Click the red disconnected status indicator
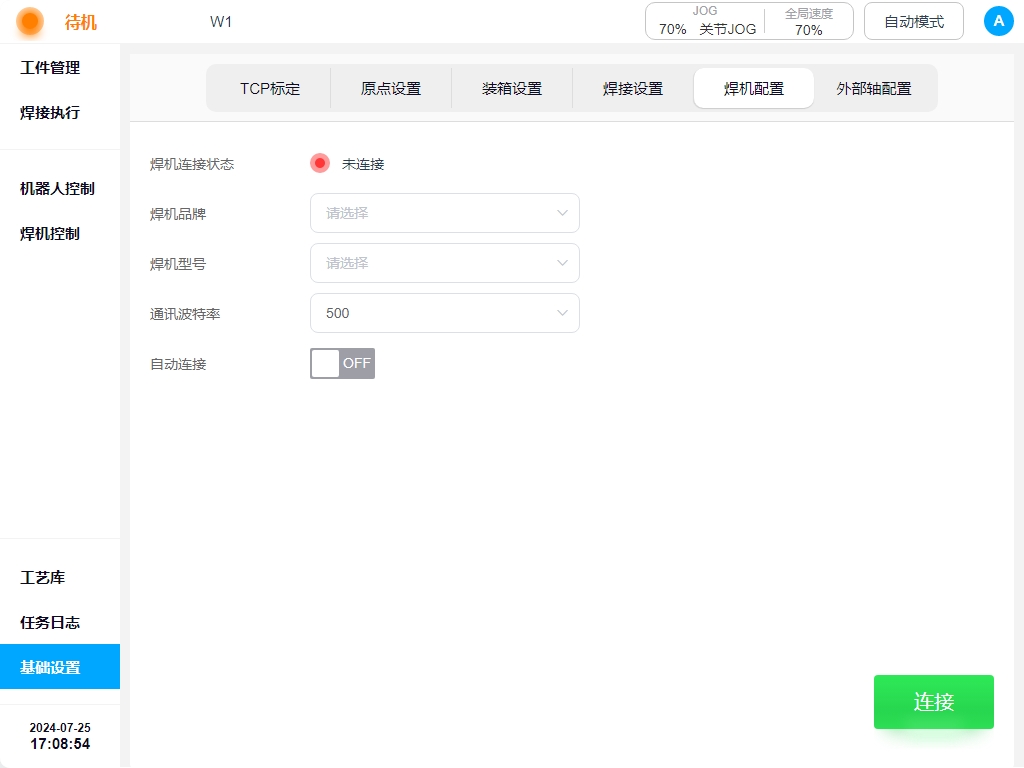Viewport: 1024px width, 768px height. coord(319,163)
